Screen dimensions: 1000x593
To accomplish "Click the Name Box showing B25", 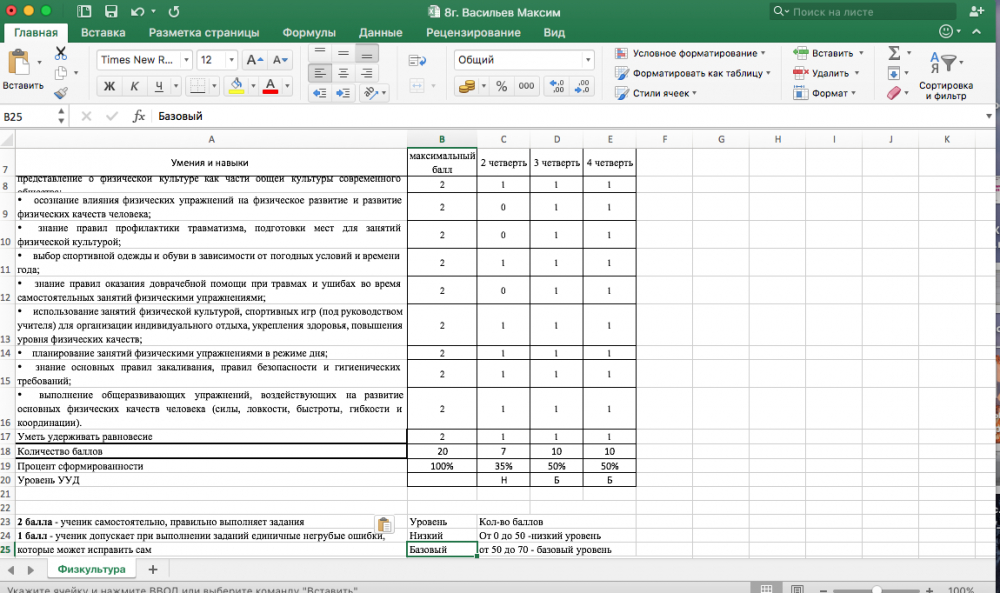I will [x=28, y=116].
